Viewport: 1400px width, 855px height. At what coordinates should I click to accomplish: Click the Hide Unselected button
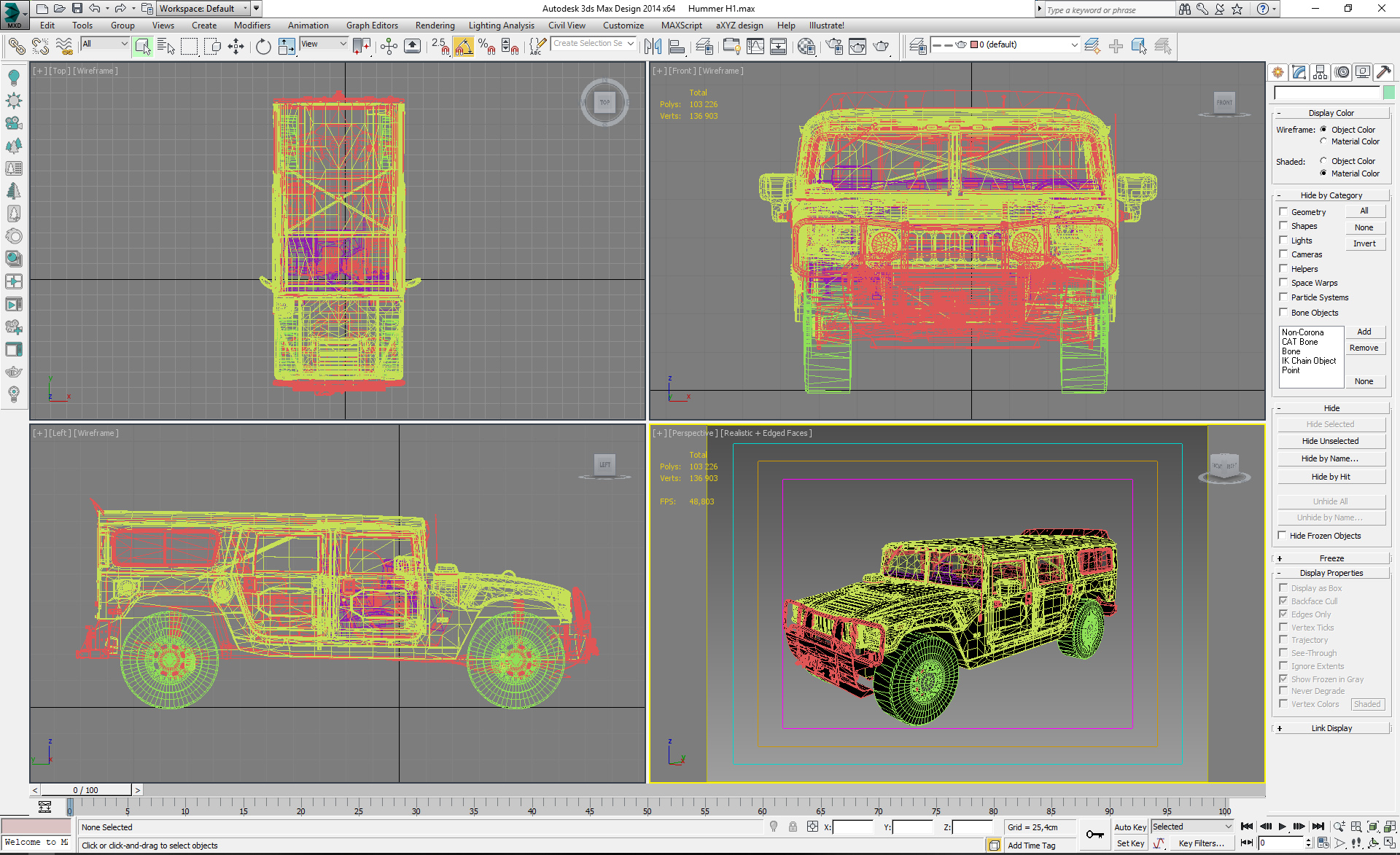pos(1331,441)
